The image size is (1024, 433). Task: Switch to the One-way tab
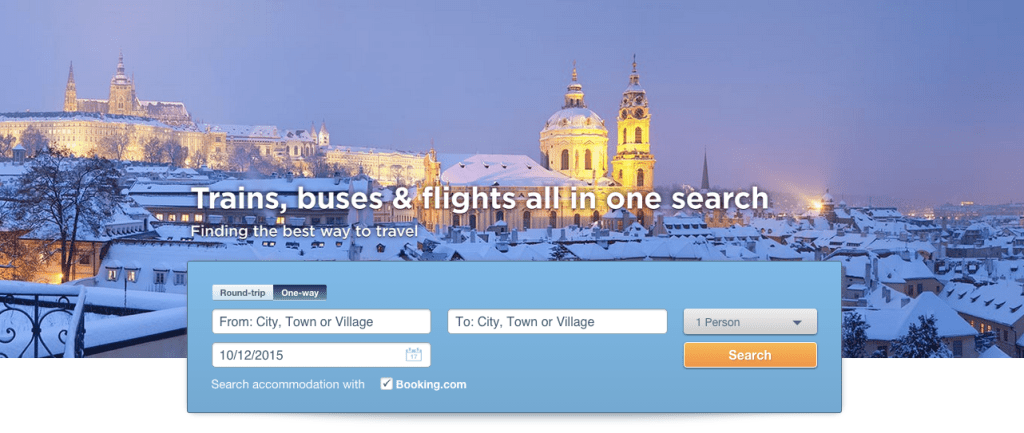[300, 293]
